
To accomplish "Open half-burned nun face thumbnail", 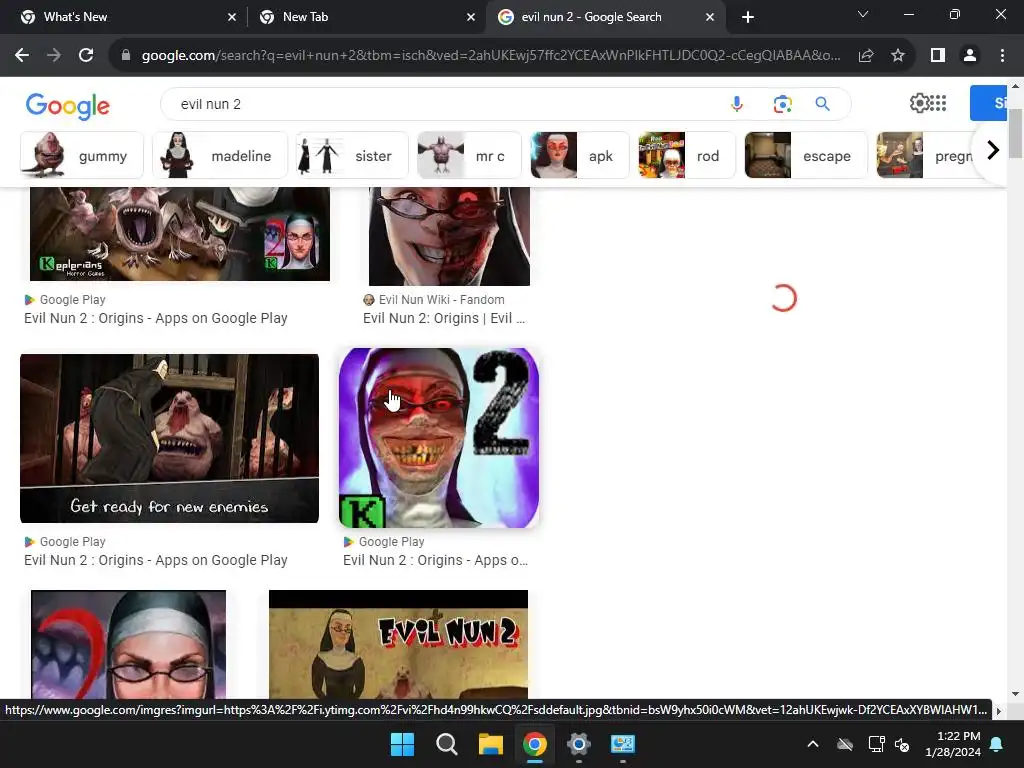I will [449, 236].
